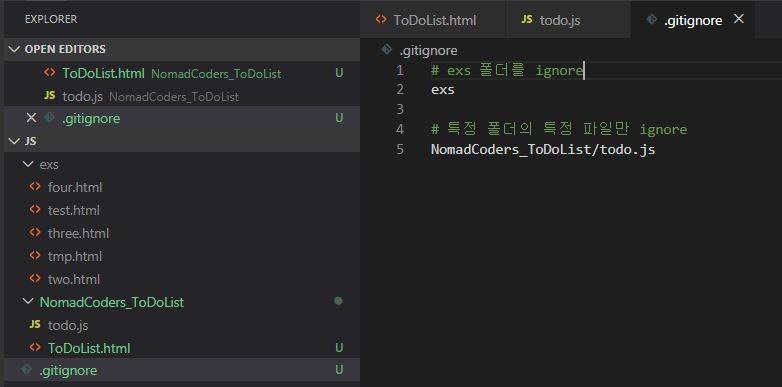The image size is (782, 387).
Task: Click the 'exs' entry on line 2
Action: click(x=443, y=90)
